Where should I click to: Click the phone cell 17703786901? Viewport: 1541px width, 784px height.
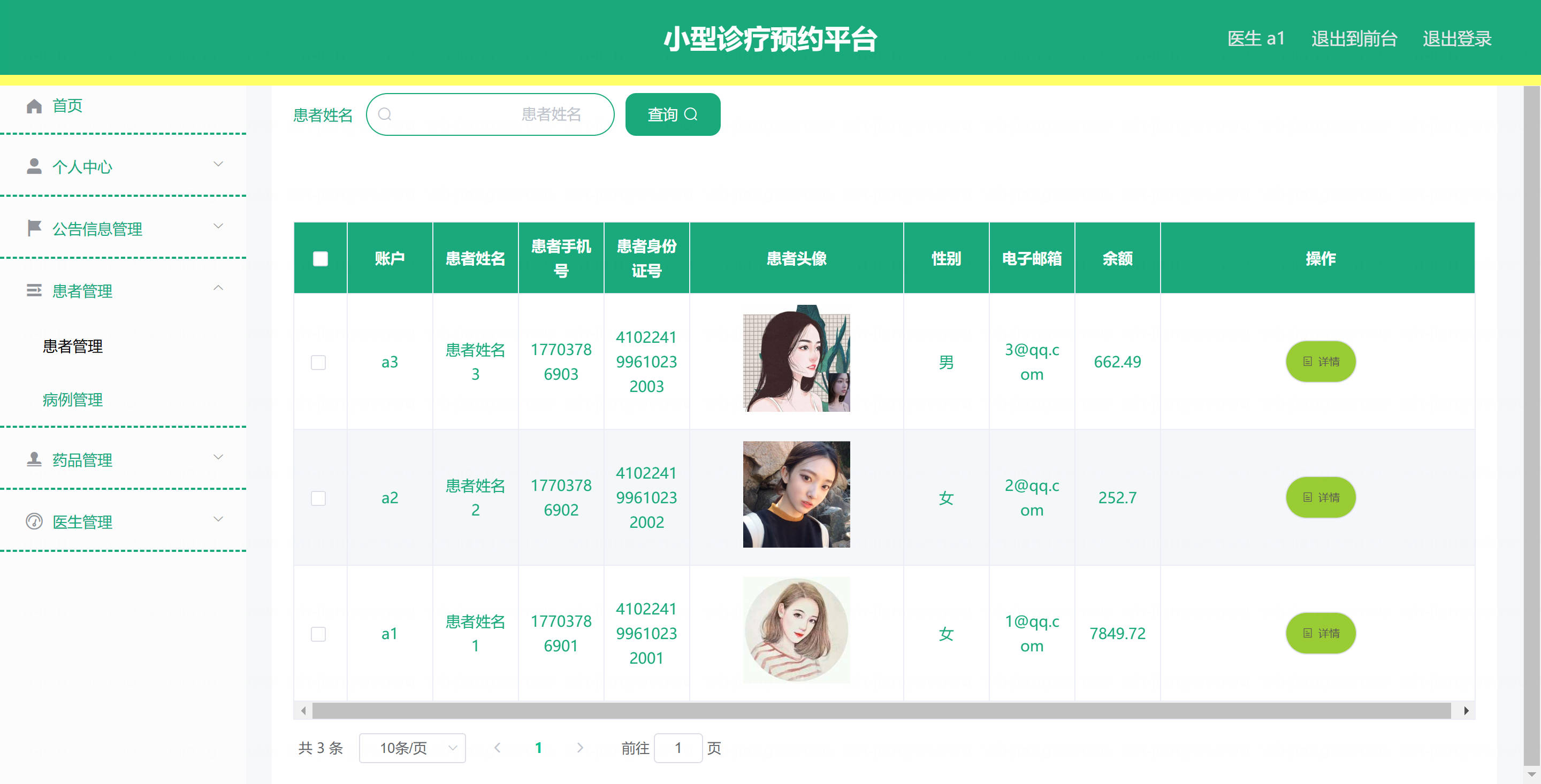(x=561, y=633)
